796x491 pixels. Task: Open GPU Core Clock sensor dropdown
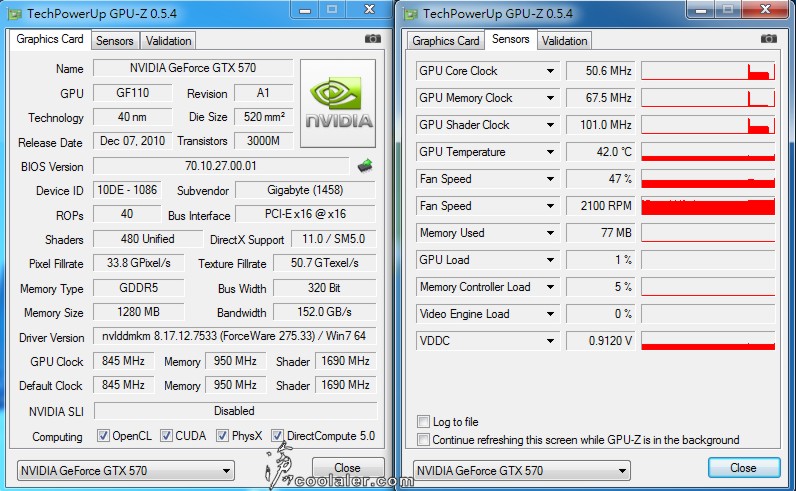pos(550,71)
